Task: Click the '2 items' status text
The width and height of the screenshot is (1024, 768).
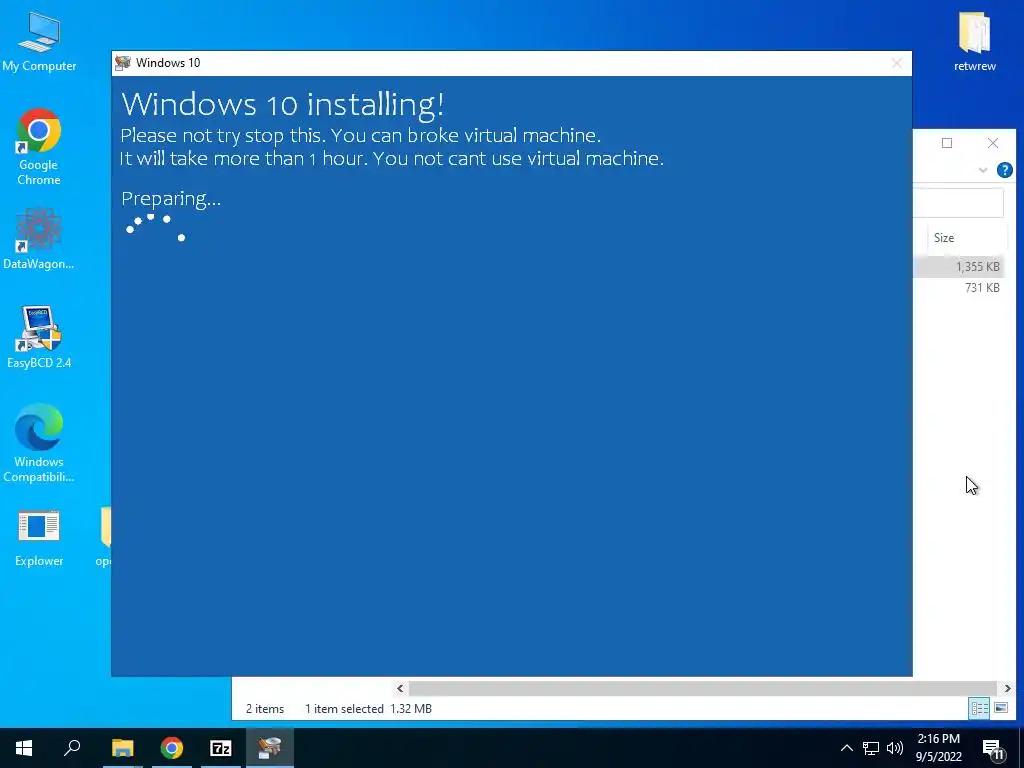Action: click(264, 709)
